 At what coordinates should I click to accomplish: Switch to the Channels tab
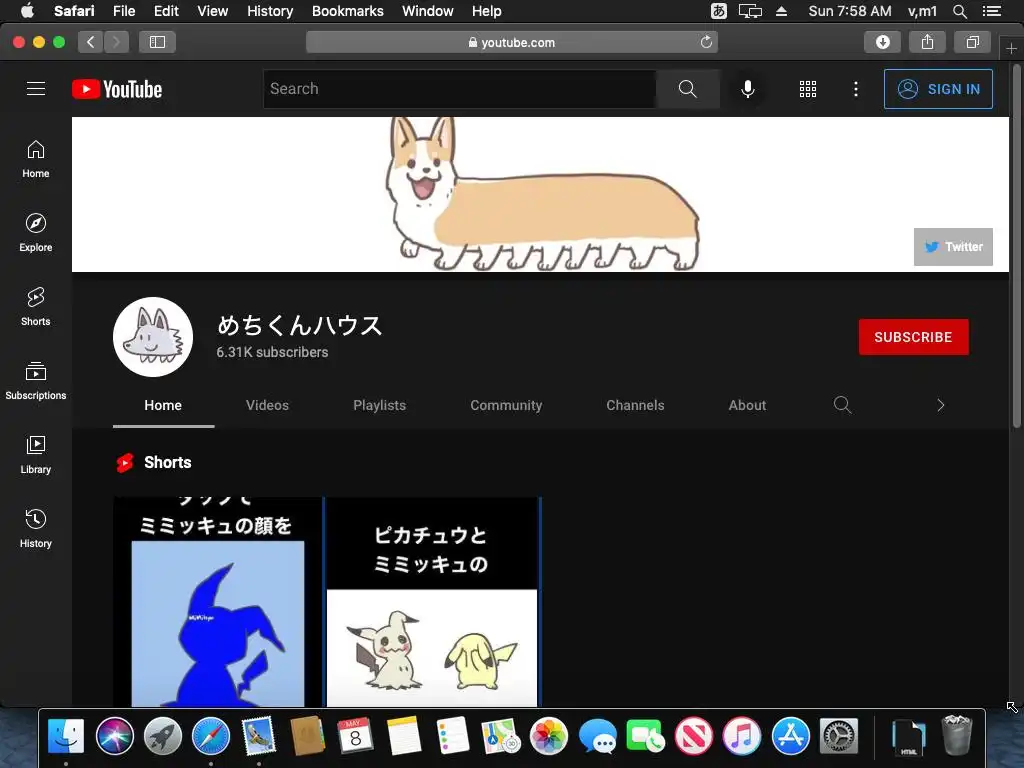click(x=635, y=405)
